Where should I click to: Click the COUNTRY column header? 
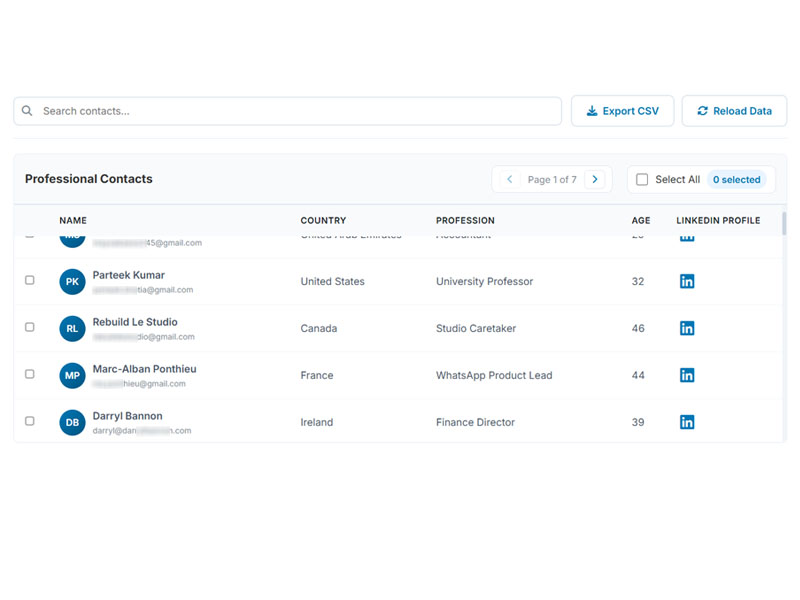(323, 220)
